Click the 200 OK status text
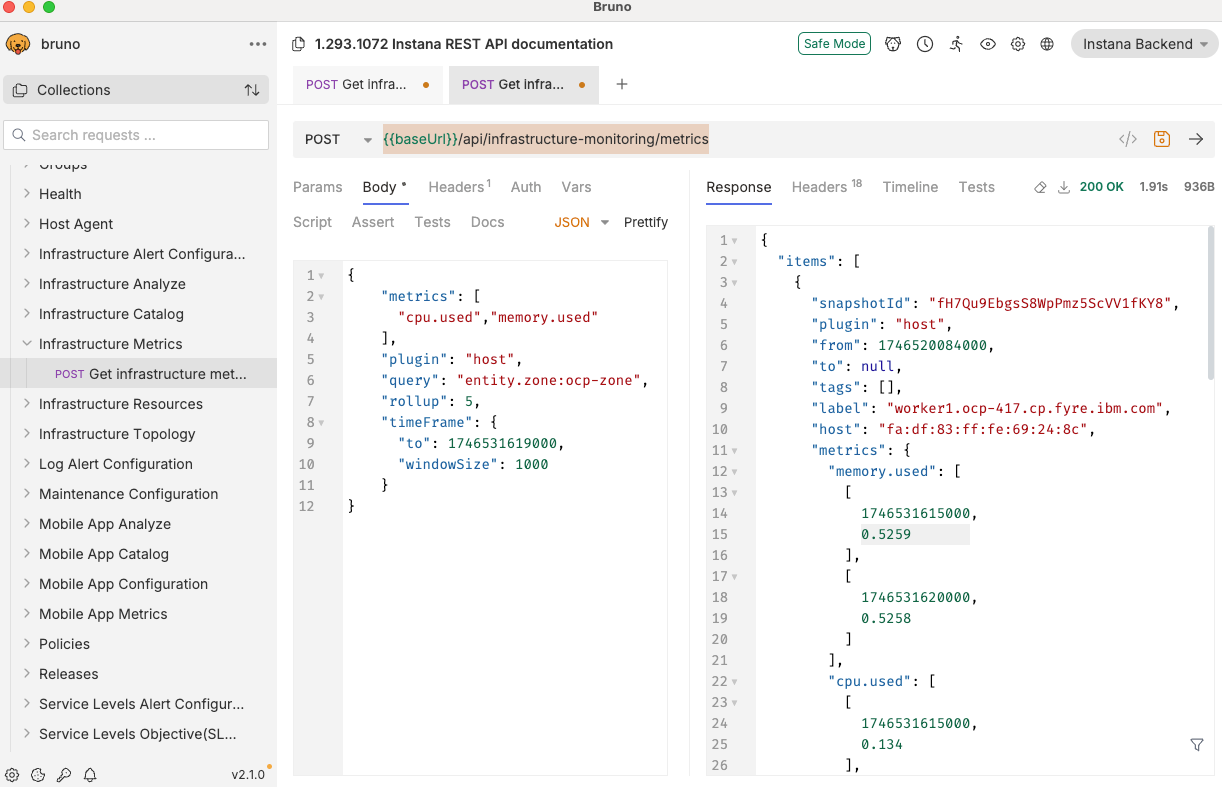Screen dimensions: 1222x787 1102,187
